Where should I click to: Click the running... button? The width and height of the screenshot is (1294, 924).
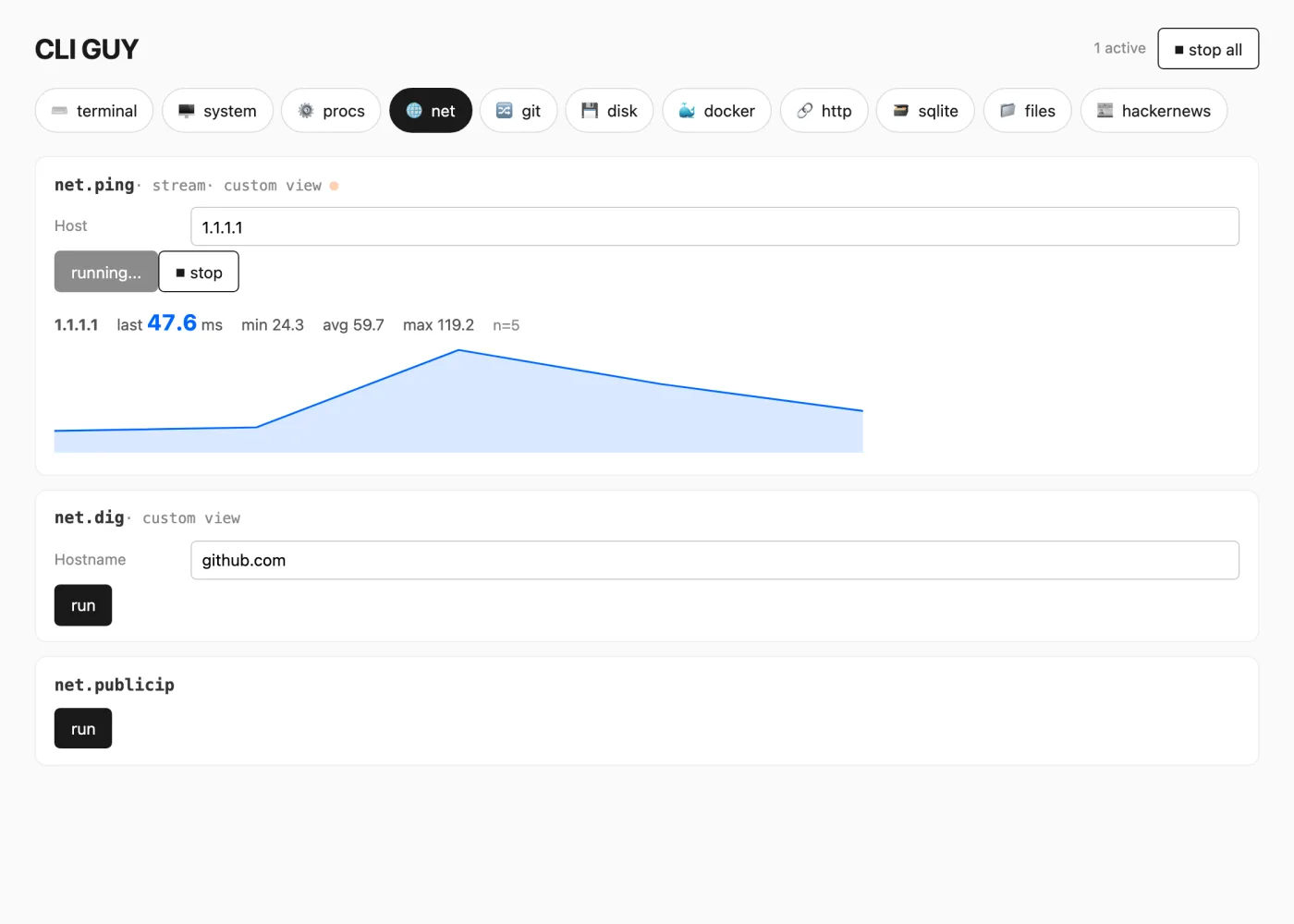tap(106, 272)
